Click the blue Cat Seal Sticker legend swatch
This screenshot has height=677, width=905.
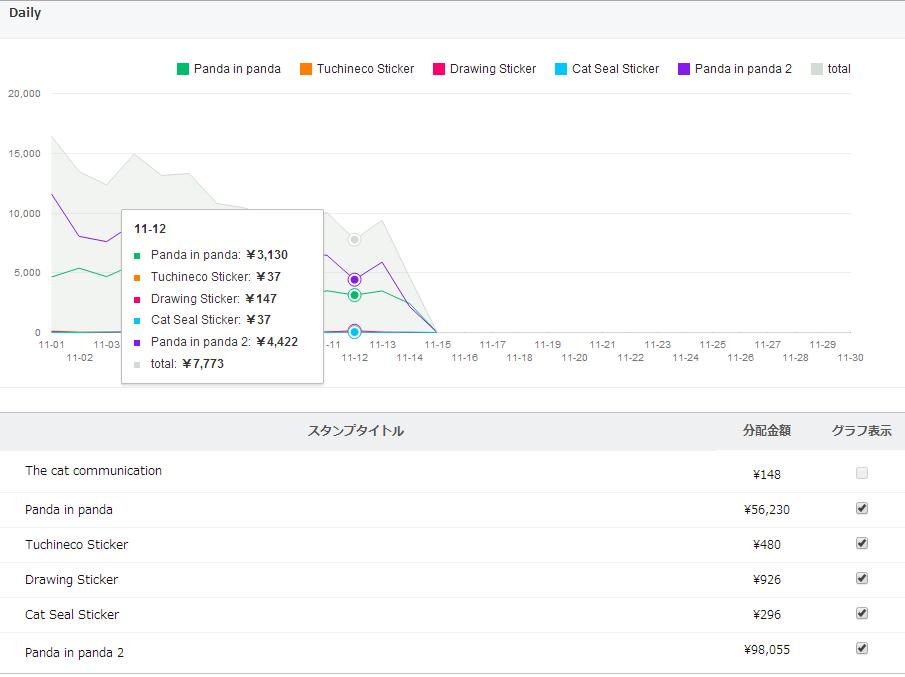(561, 69)
